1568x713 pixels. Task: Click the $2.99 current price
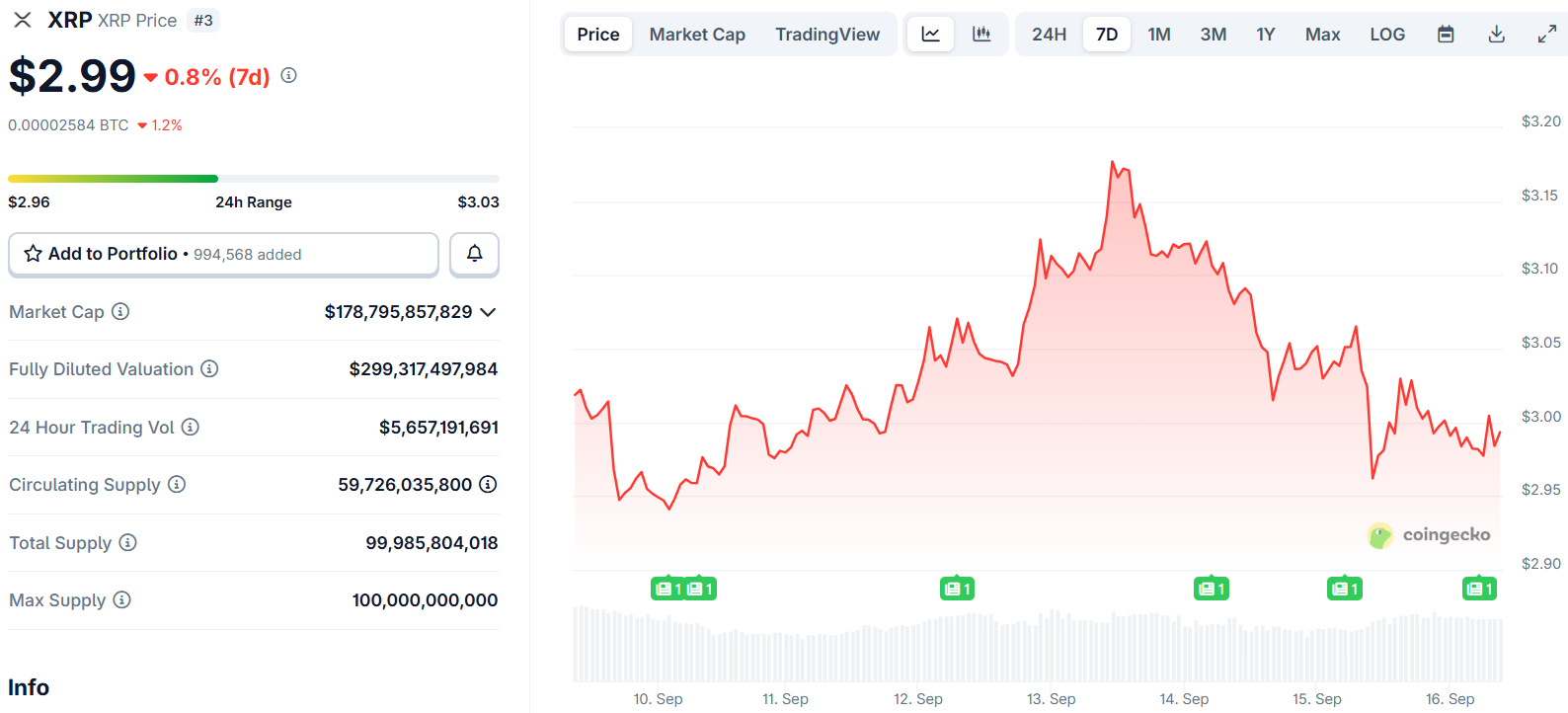72,76
